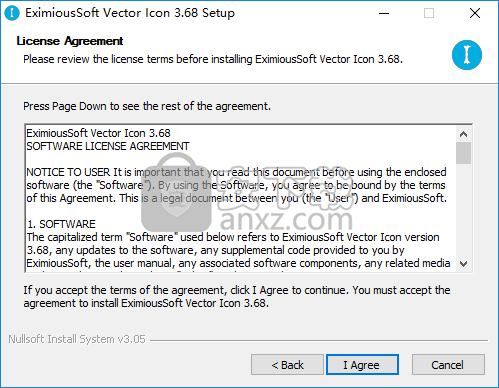The height and width of the screenshot is (388, 499).
Task: Click the greyed-out maximize button
Action: tap(429, 13)
